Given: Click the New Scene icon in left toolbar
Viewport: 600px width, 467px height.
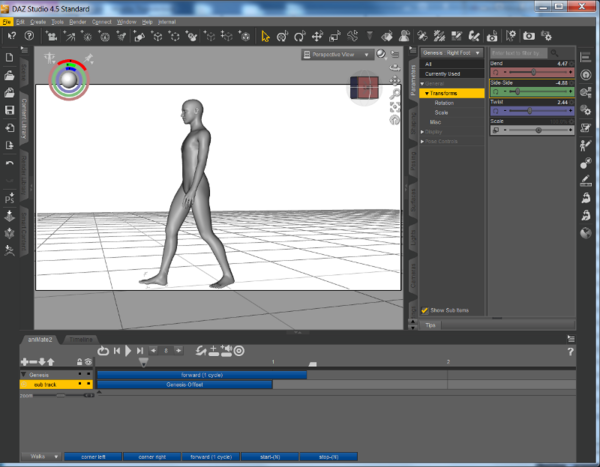Looking at the screenshot, I should point(9,57).
